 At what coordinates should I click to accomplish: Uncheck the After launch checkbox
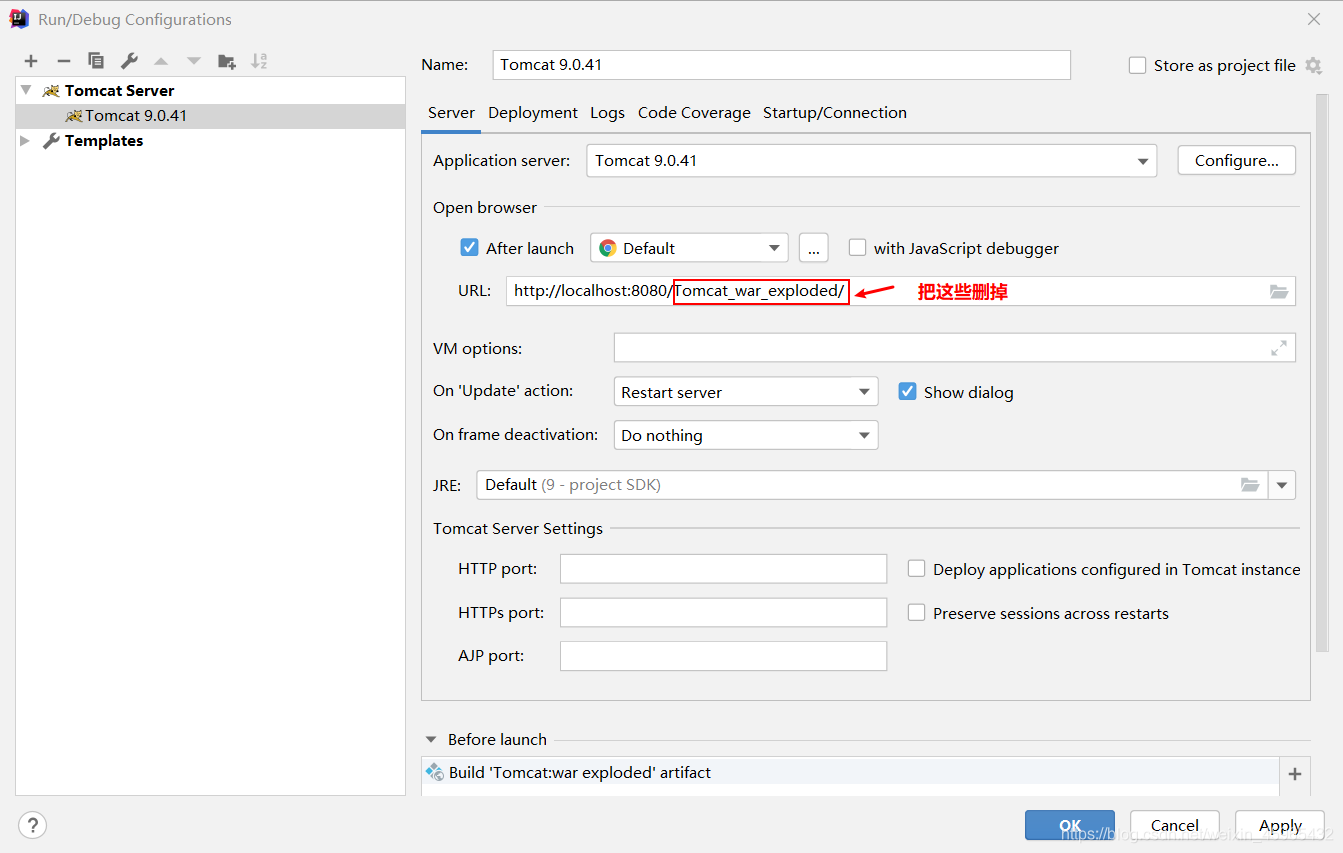(469, 248)
